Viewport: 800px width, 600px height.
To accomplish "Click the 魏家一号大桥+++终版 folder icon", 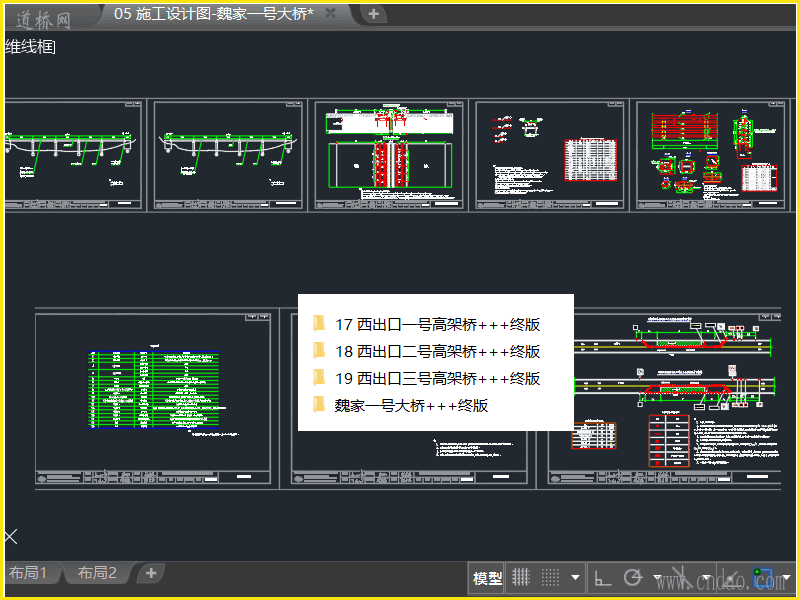I will pos(319,405).
